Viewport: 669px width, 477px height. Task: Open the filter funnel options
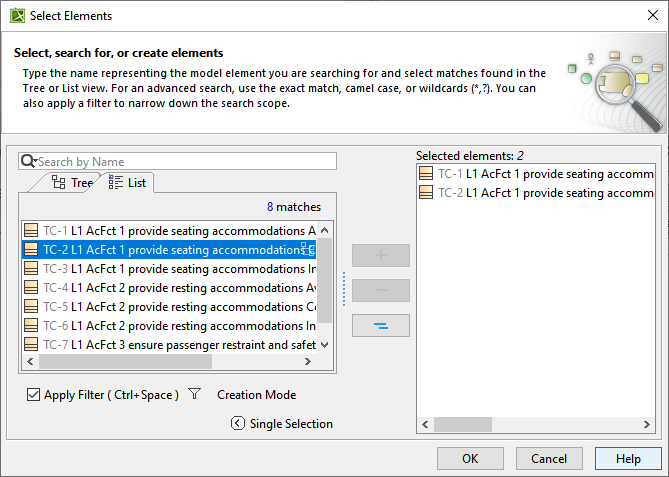195,395
